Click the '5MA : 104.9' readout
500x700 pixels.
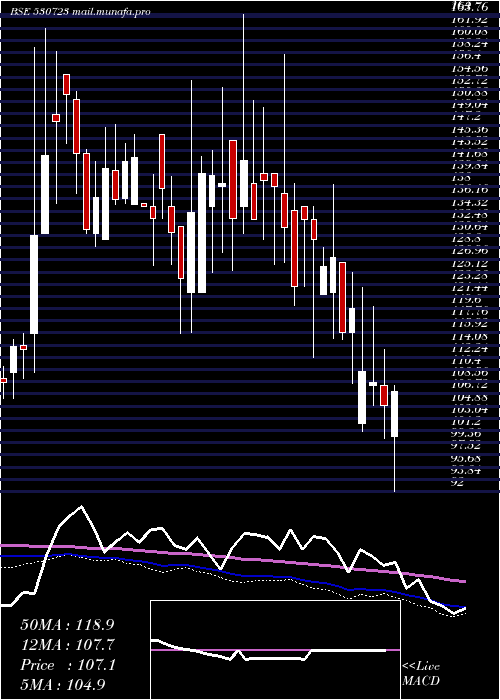tap(64, 684)
